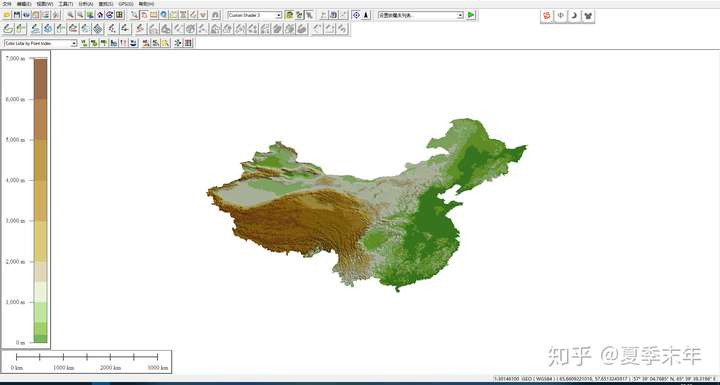Click the Save Workspace disk icon
This screenshot has height=385, width=720.
(x=17, y=15)
